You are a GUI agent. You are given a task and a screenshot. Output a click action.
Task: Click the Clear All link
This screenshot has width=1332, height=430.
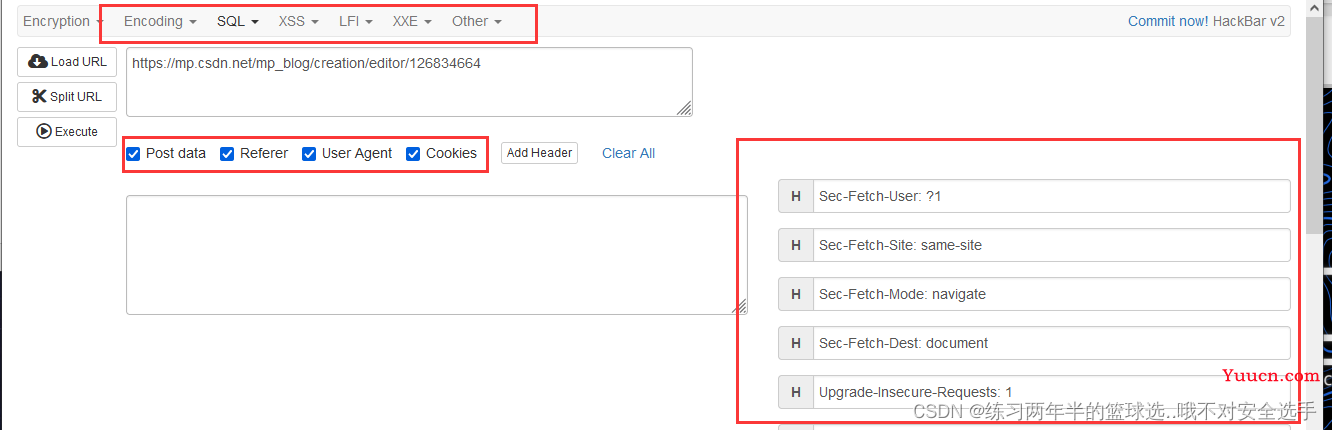click(x=628, y=153)
